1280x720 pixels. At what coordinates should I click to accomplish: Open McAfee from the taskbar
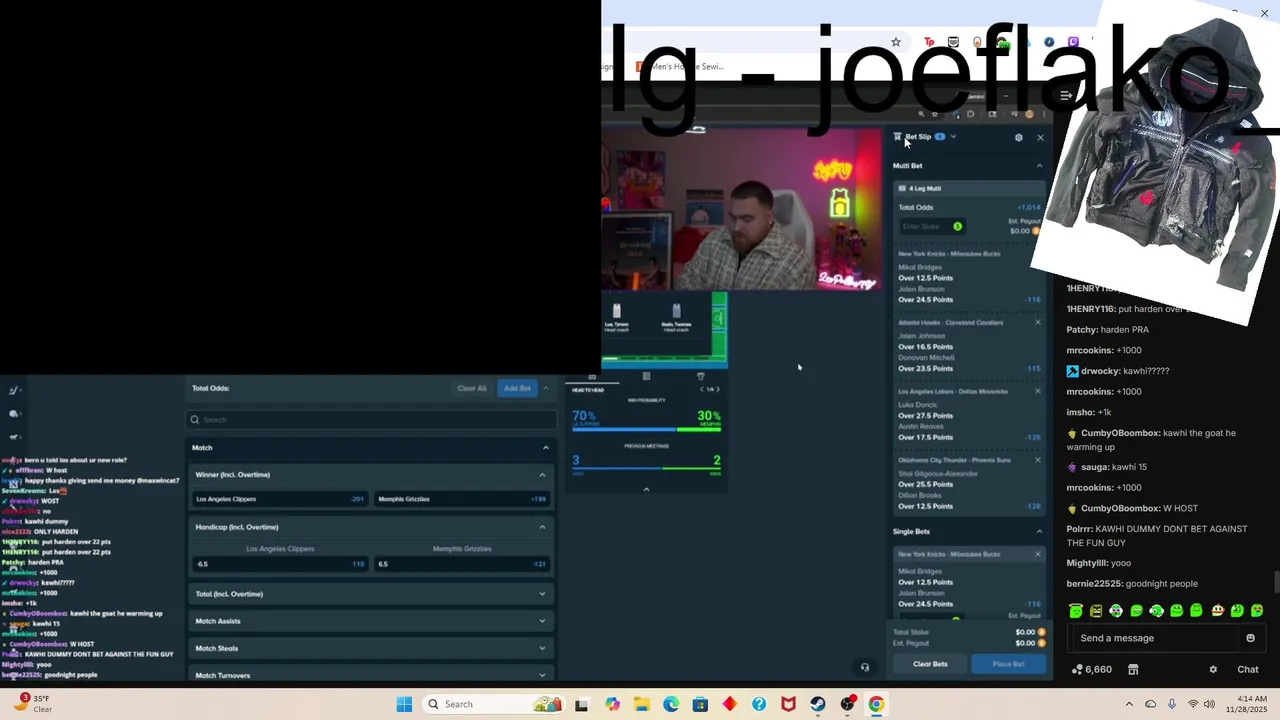point(788,704)
